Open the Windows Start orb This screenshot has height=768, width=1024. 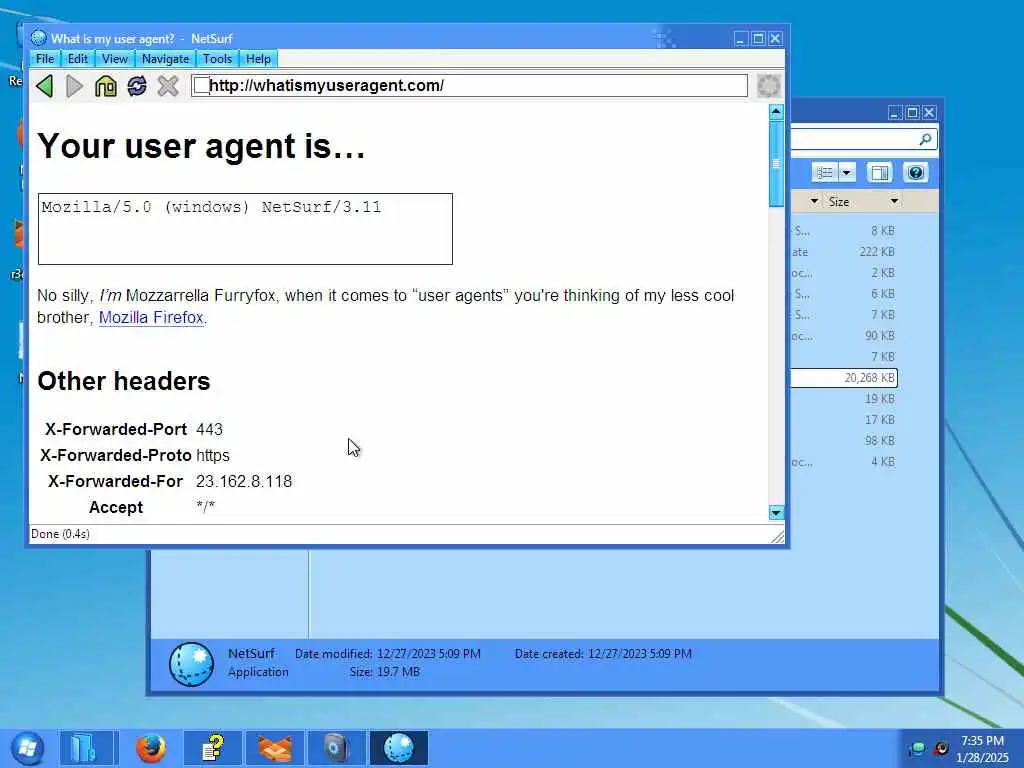tap(27, 748)
